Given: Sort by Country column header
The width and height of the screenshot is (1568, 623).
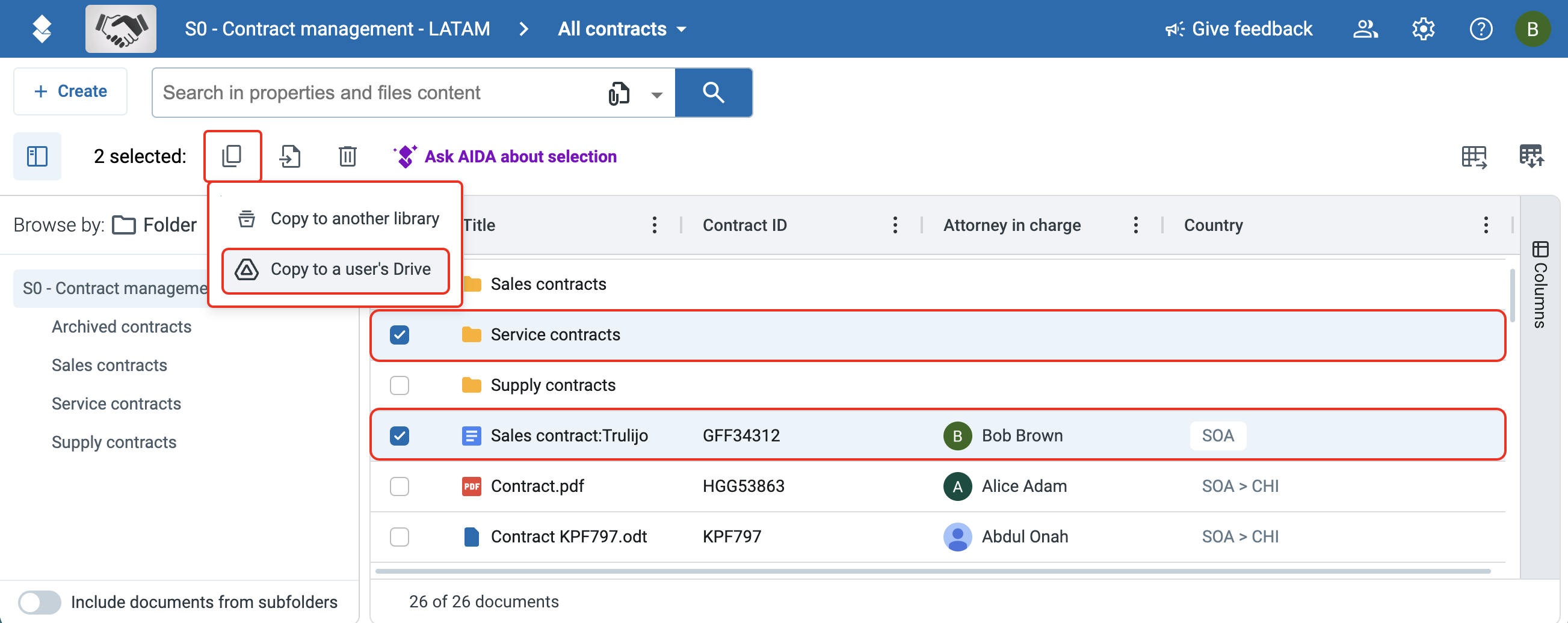Looking at the screenshot, I should click(x=1213, y=225).
